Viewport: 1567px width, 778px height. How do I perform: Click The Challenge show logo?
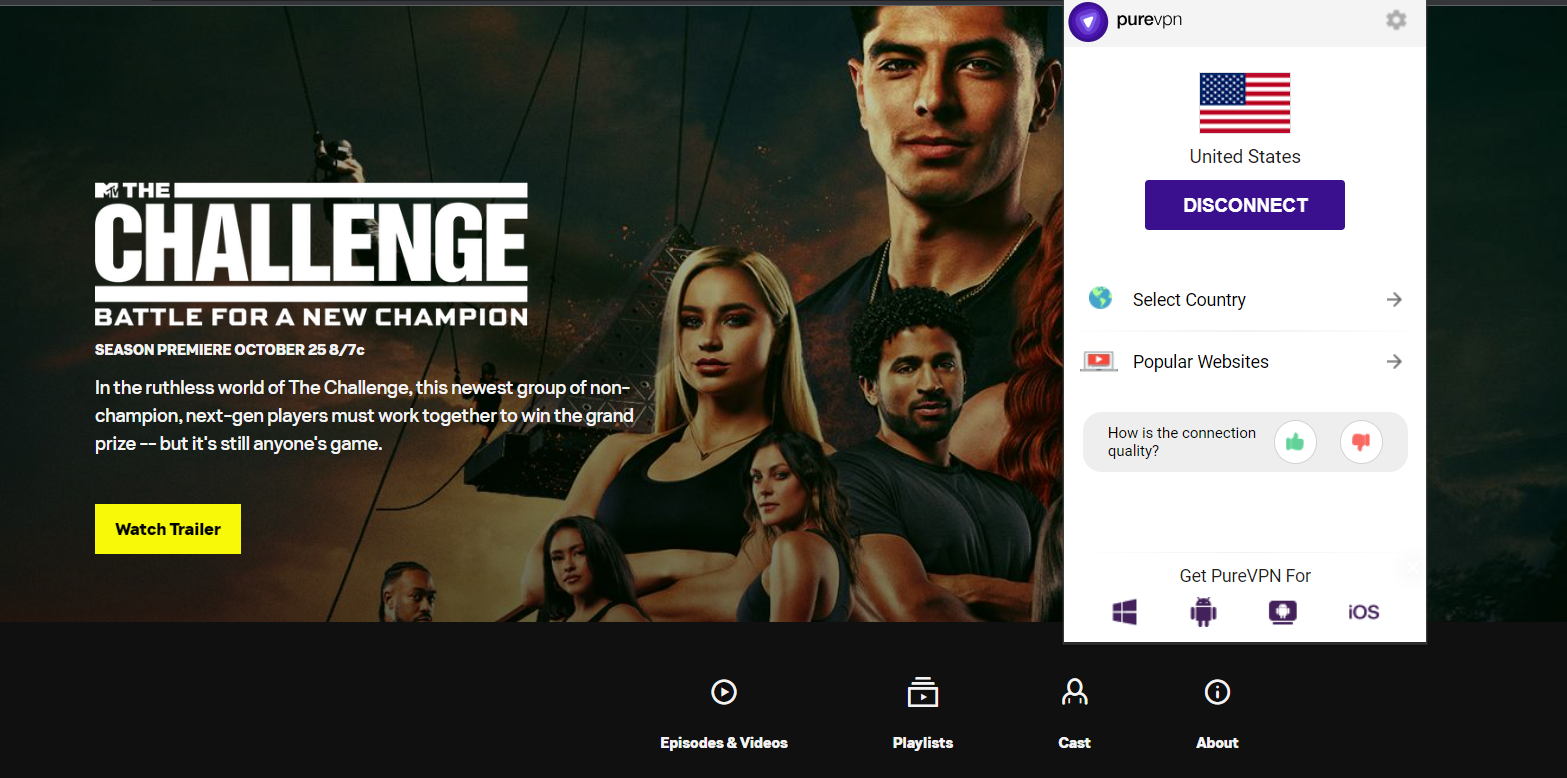tap(311, 254)
